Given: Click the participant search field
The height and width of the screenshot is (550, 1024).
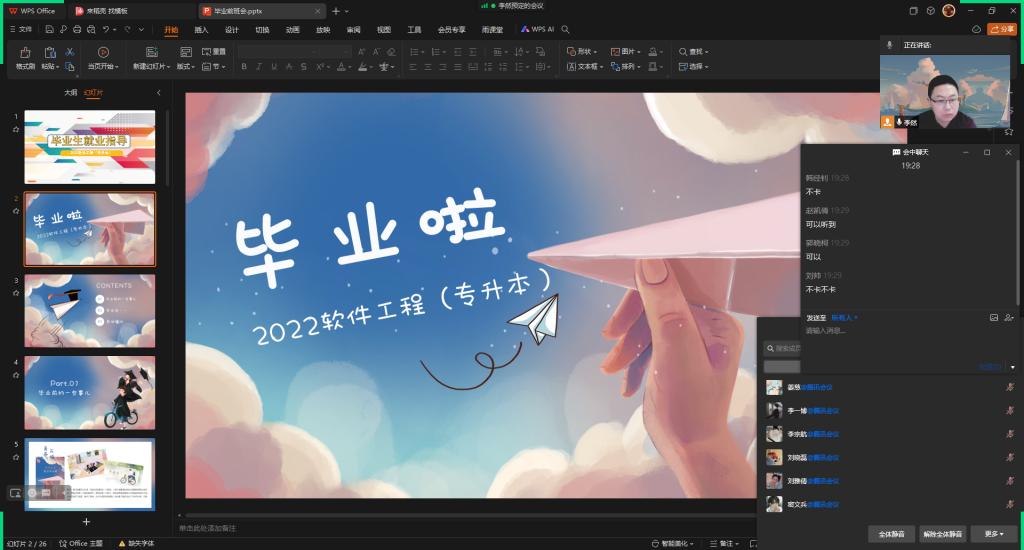Looking at the screenshot, I should click(782, 349).
